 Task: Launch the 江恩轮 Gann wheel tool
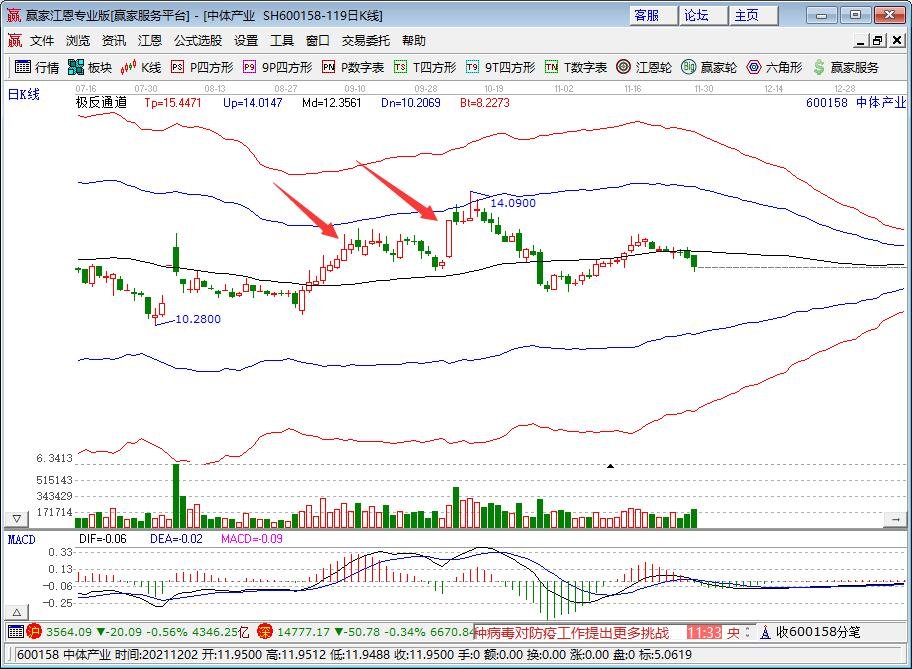pos(624,67)
